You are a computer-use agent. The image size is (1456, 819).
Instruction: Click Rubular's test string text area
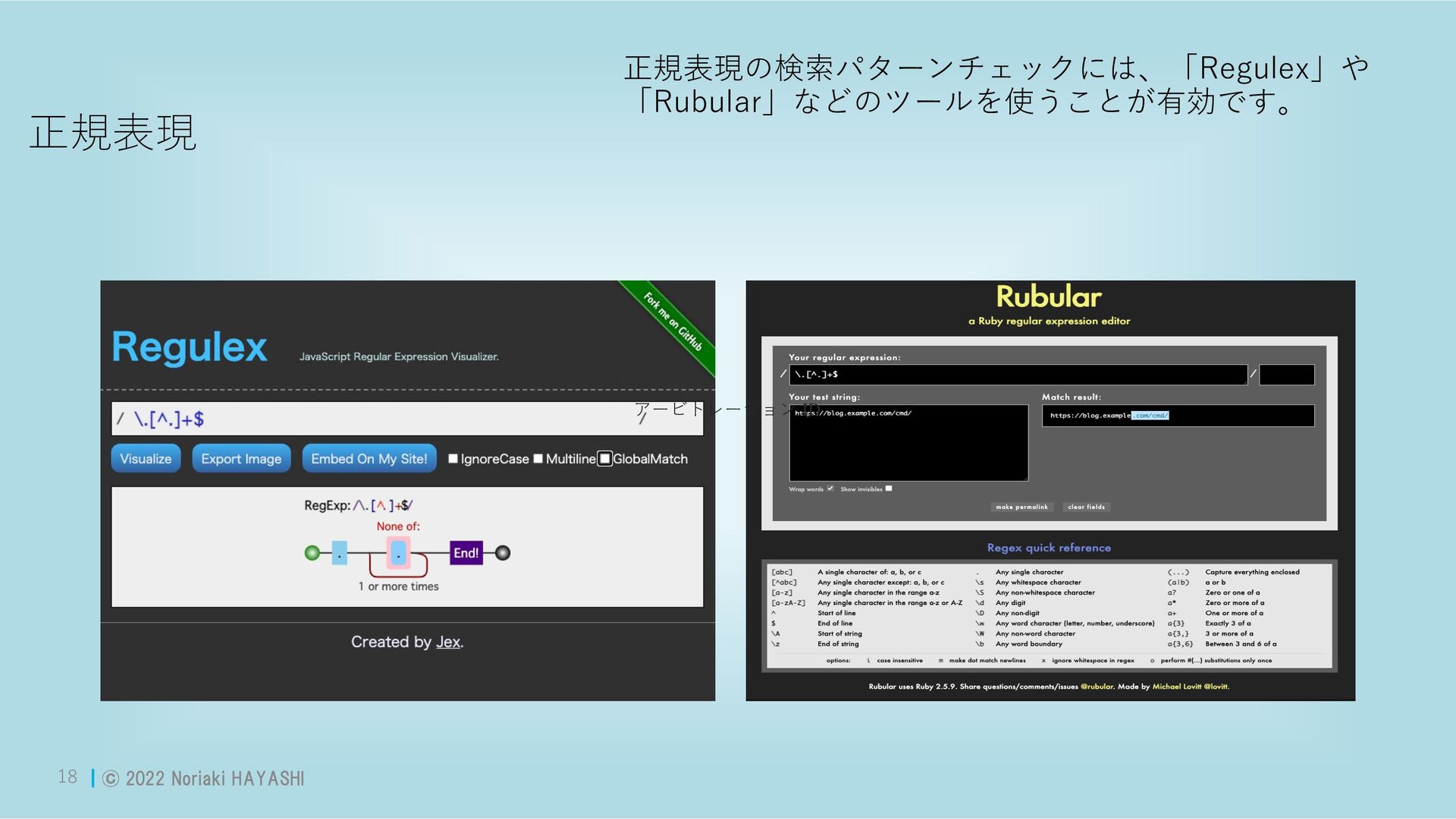(908, 447)
